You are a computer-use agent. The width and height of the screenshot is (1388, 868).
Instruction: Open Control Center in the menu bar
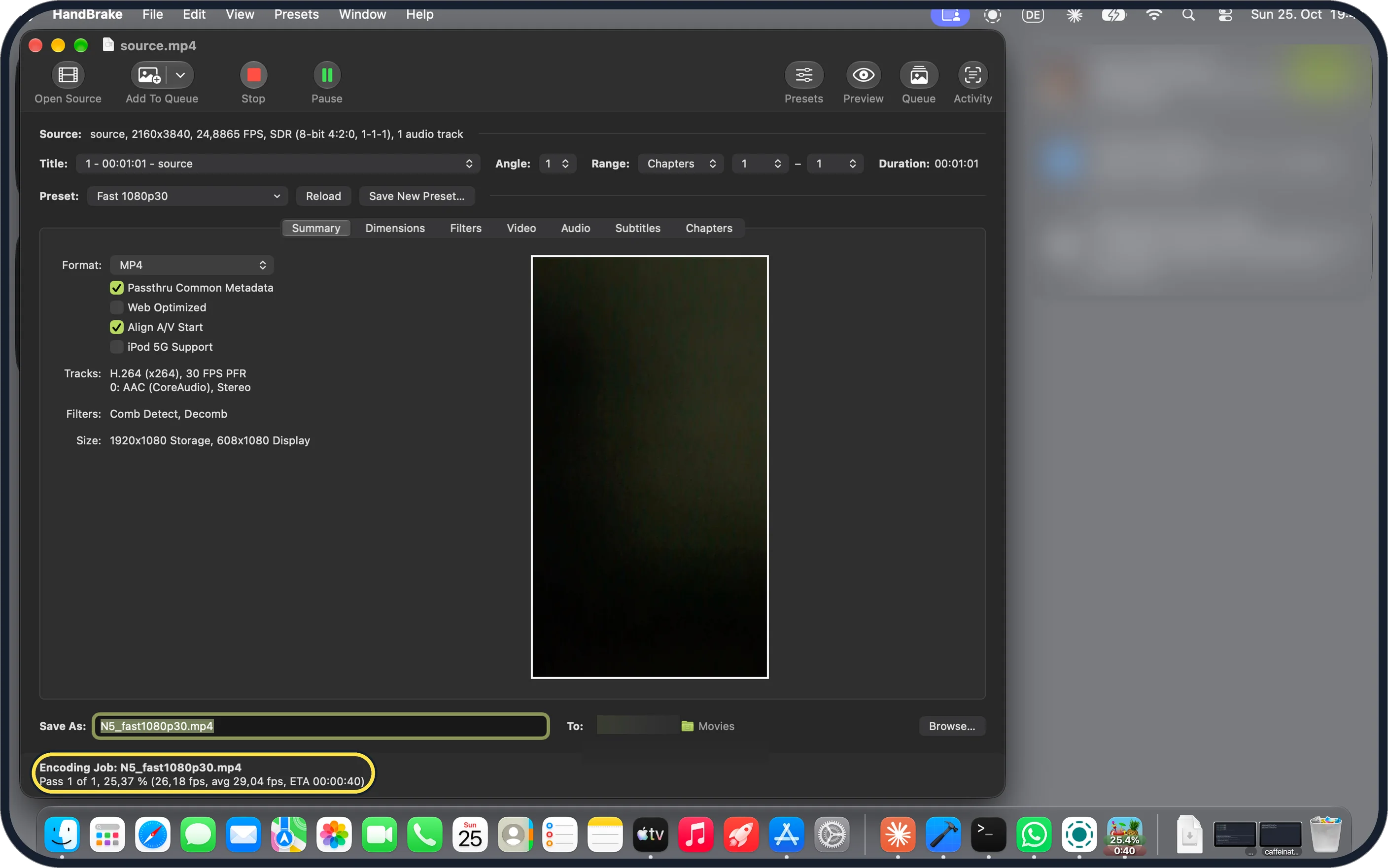(x=1225, y=15)
